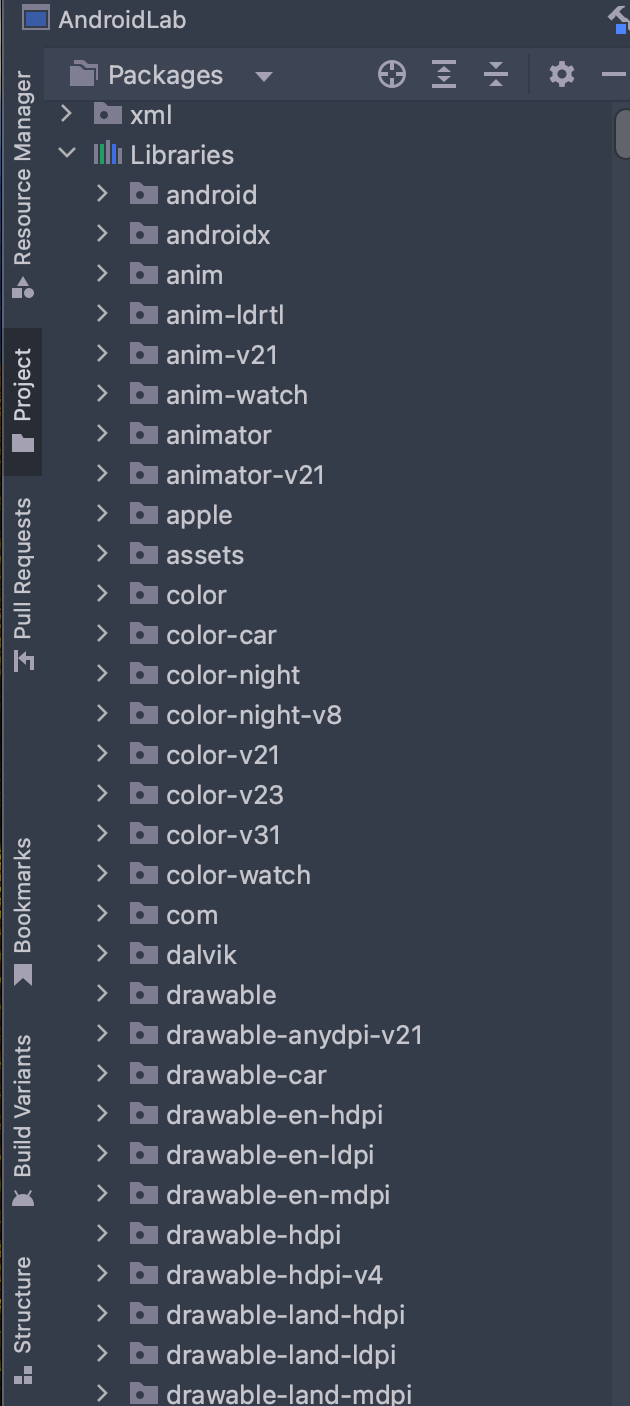Click the Select Opened File target icon

[392, 74]
